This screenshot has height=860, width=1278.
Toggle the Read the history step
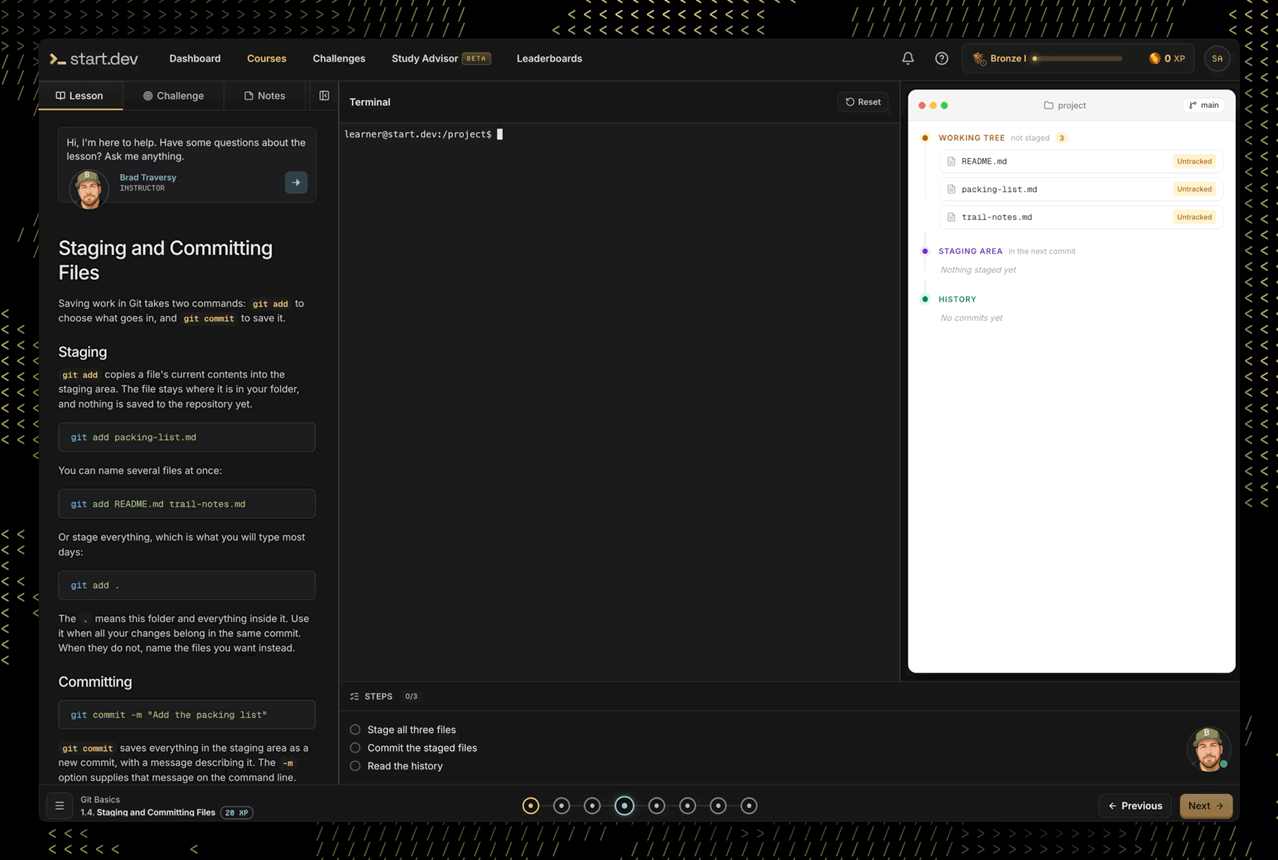coord(355,766)
